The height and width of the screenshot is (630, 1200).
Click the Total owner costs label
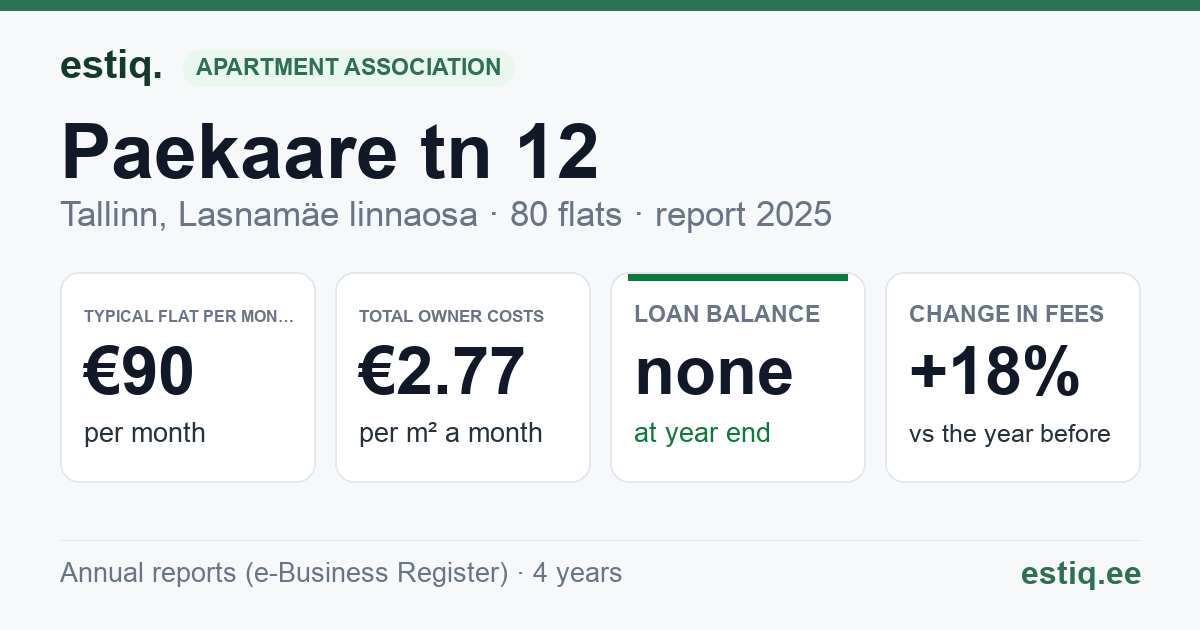point(452,316)
